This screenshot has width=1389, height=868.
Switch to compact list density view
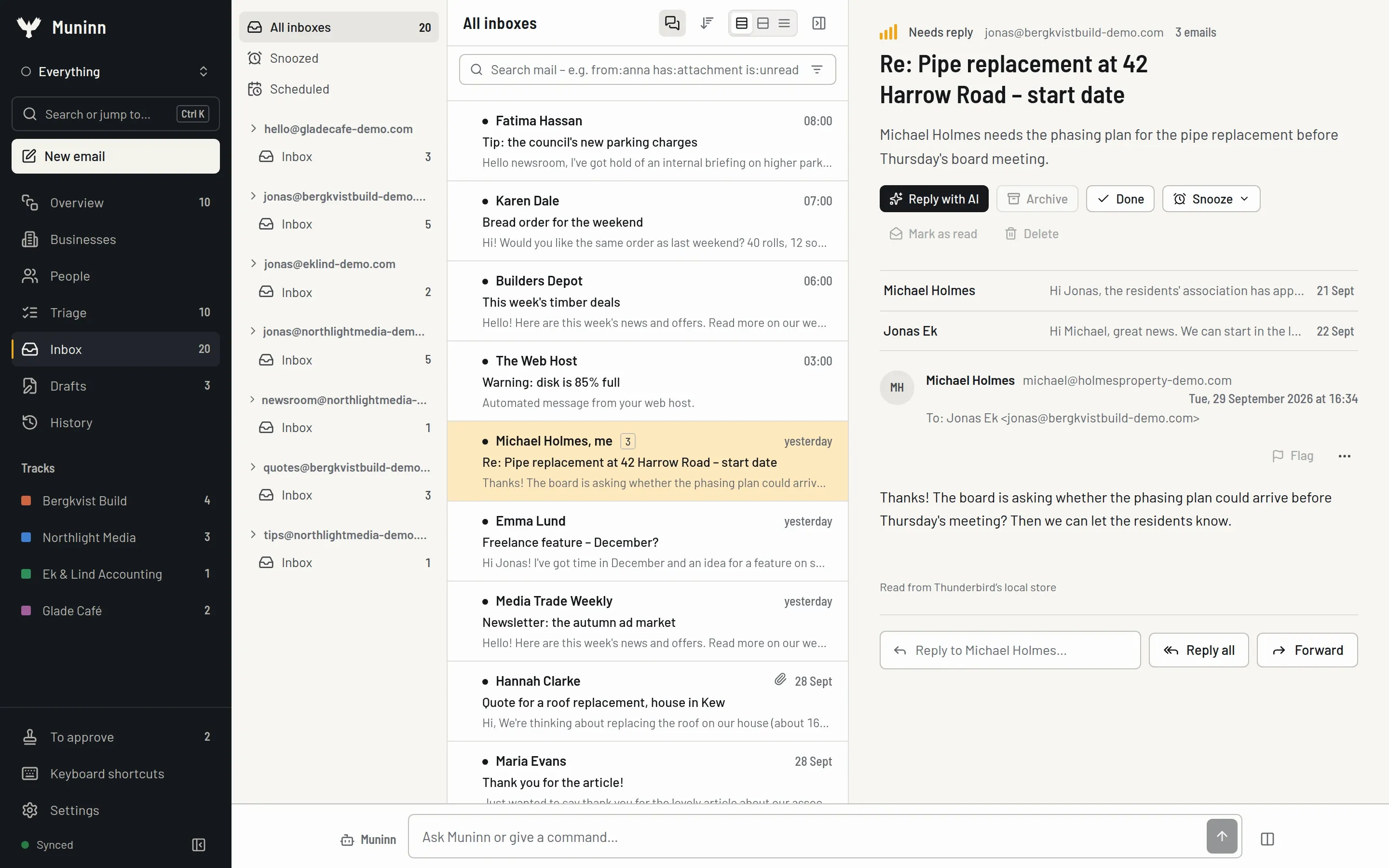(784, 24)
